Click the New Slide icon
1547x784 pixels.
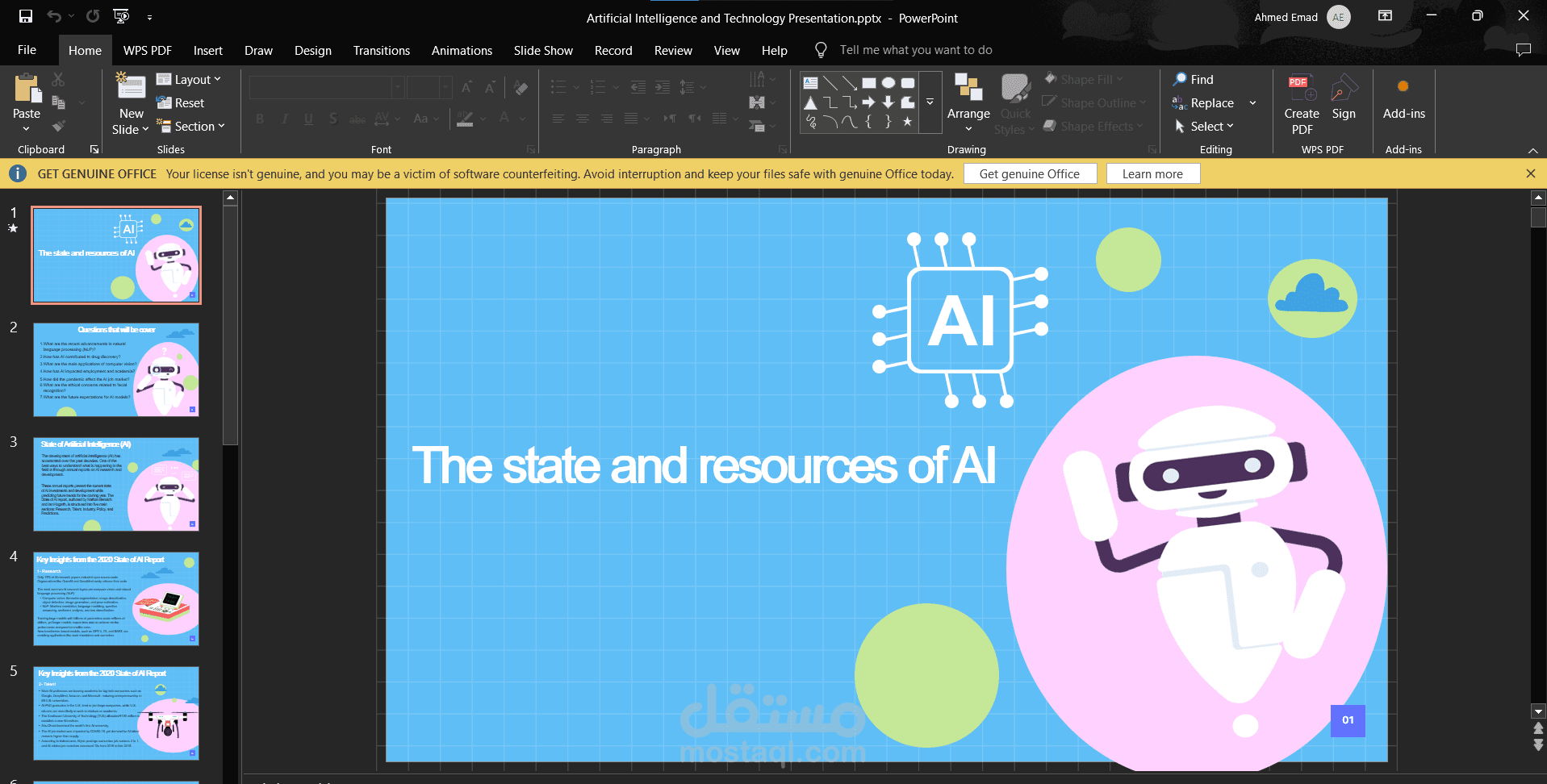click(x=131, y=87)
